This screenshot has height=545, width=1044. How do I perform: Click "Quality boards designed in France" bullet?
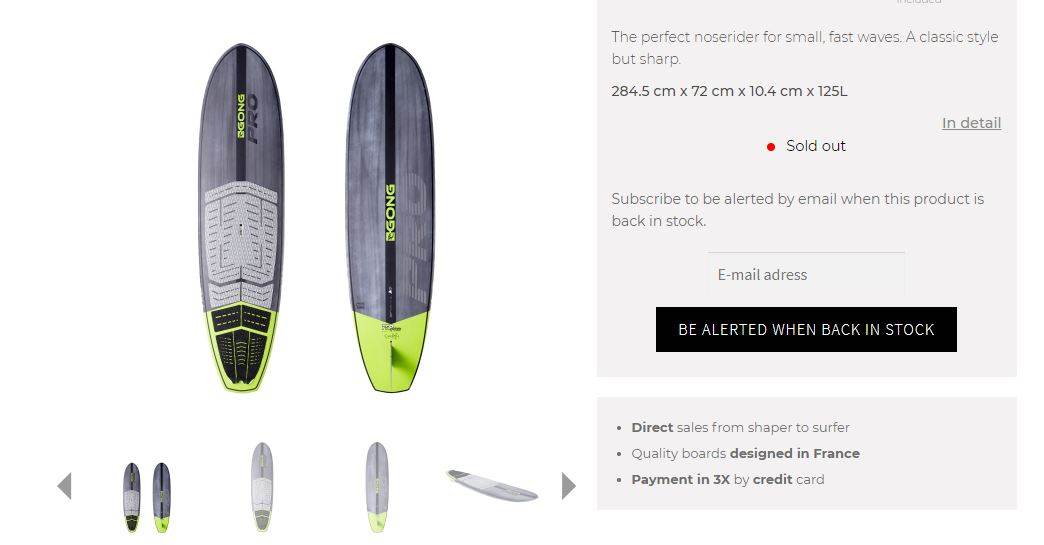coord(745,453)
